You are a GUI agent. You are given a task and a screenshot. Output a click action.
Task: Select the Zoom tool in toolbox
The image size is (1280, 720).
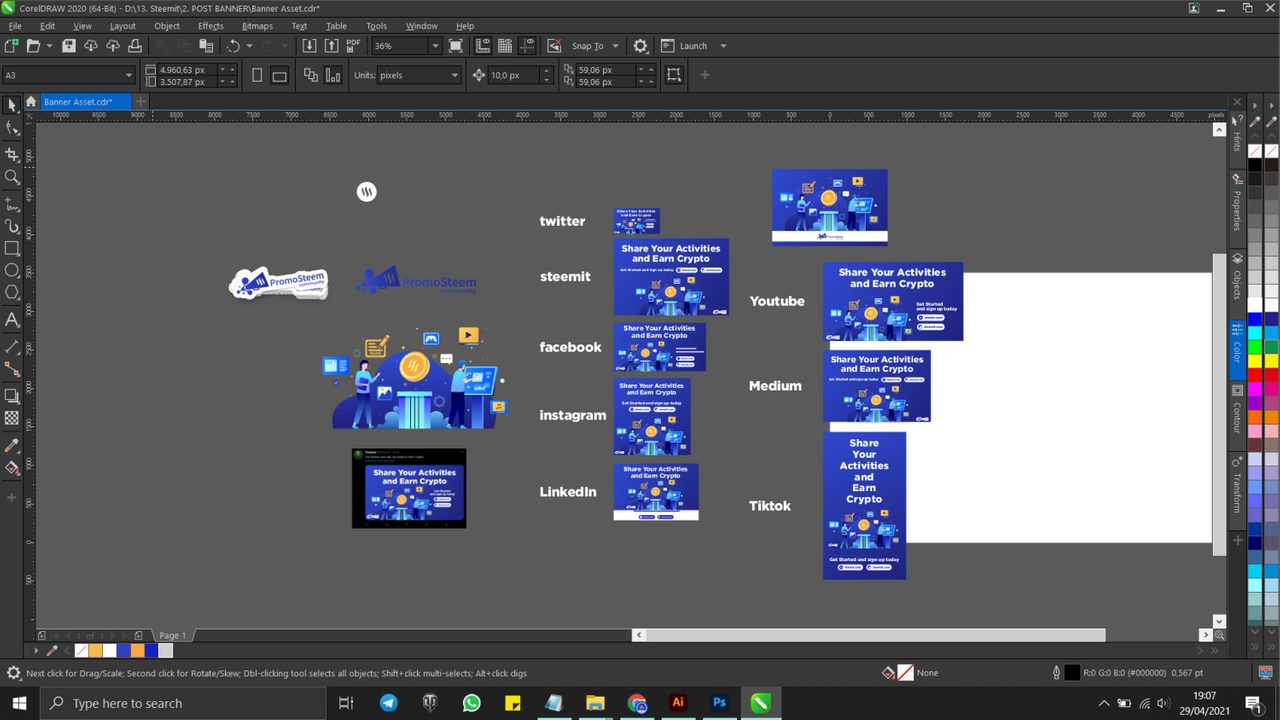tap(12, 178)
